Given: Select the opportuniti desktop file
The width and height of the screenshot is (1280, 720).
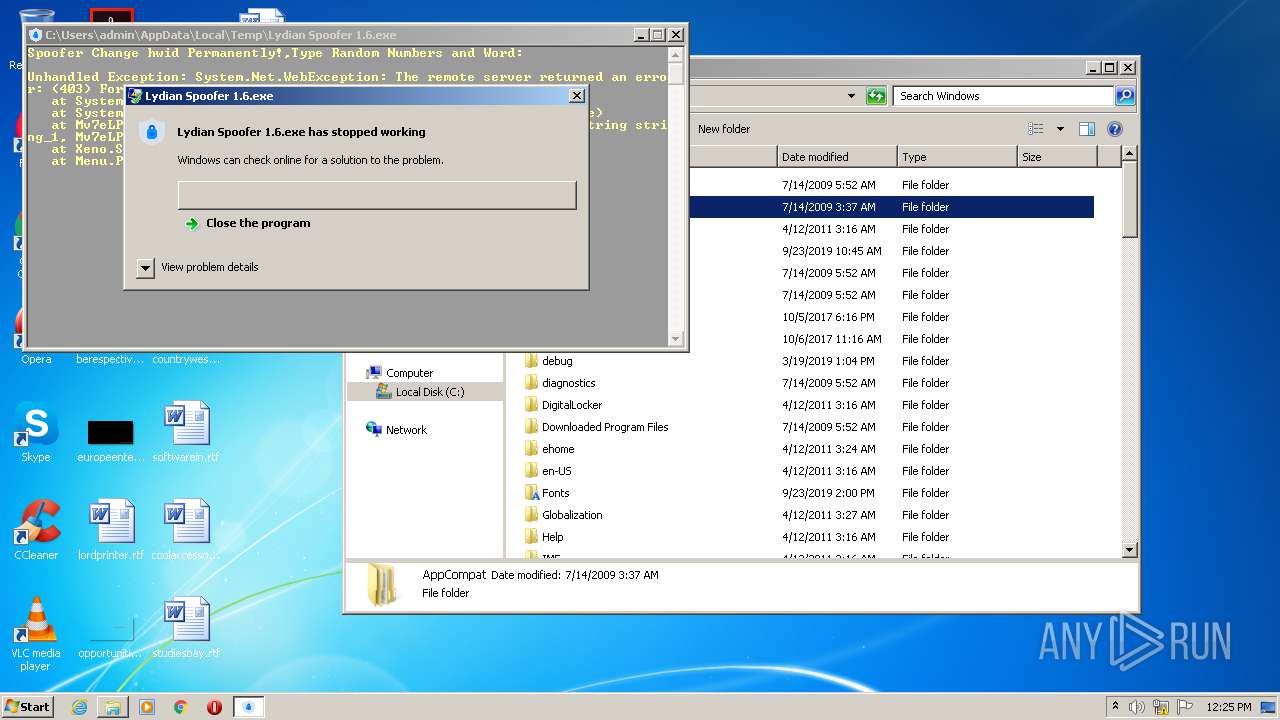Looking at the screenshot, I should click(111, 638).
